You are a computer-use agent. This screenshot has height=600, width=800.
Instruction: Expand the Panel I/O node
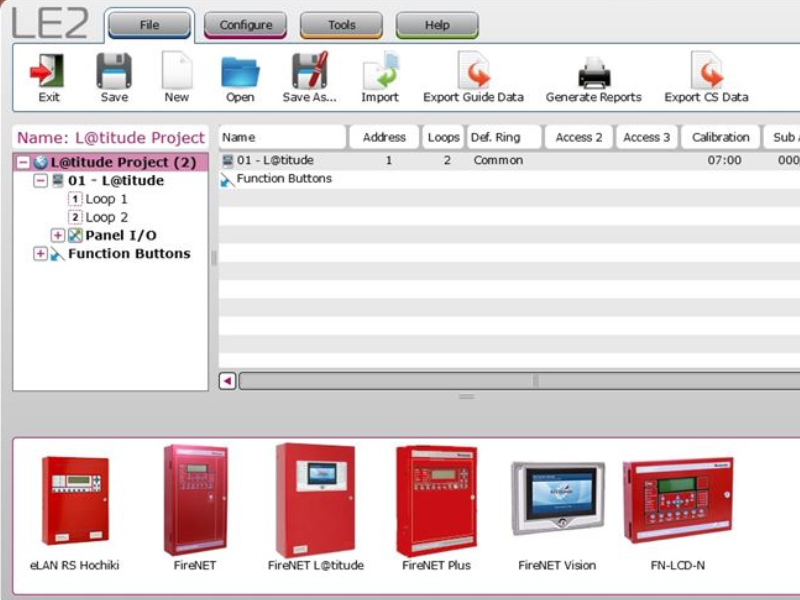[x=58, y=235]
